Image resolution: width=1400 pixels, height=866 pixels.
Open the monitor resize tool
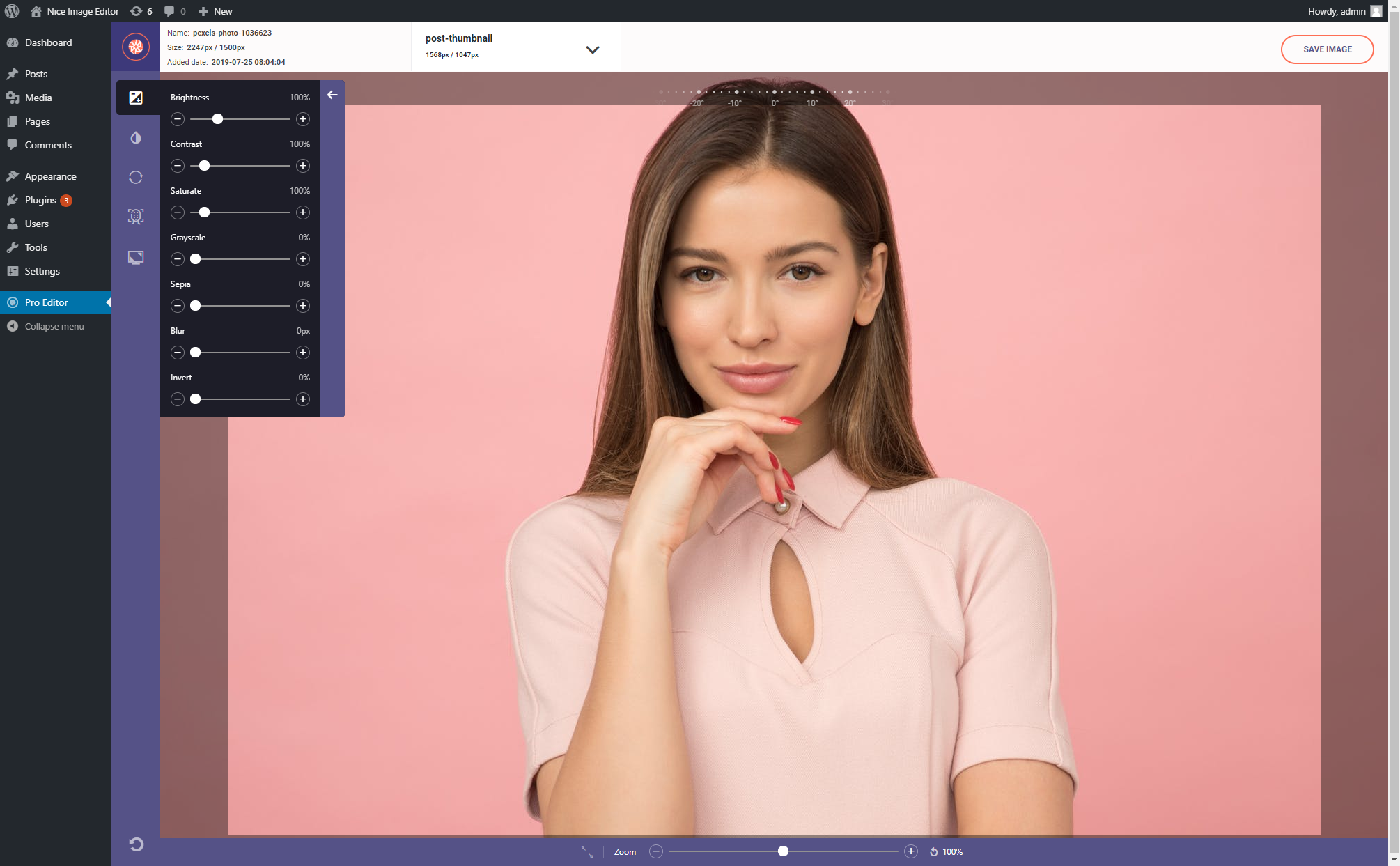pyautogui.click(x=136, y=258)
